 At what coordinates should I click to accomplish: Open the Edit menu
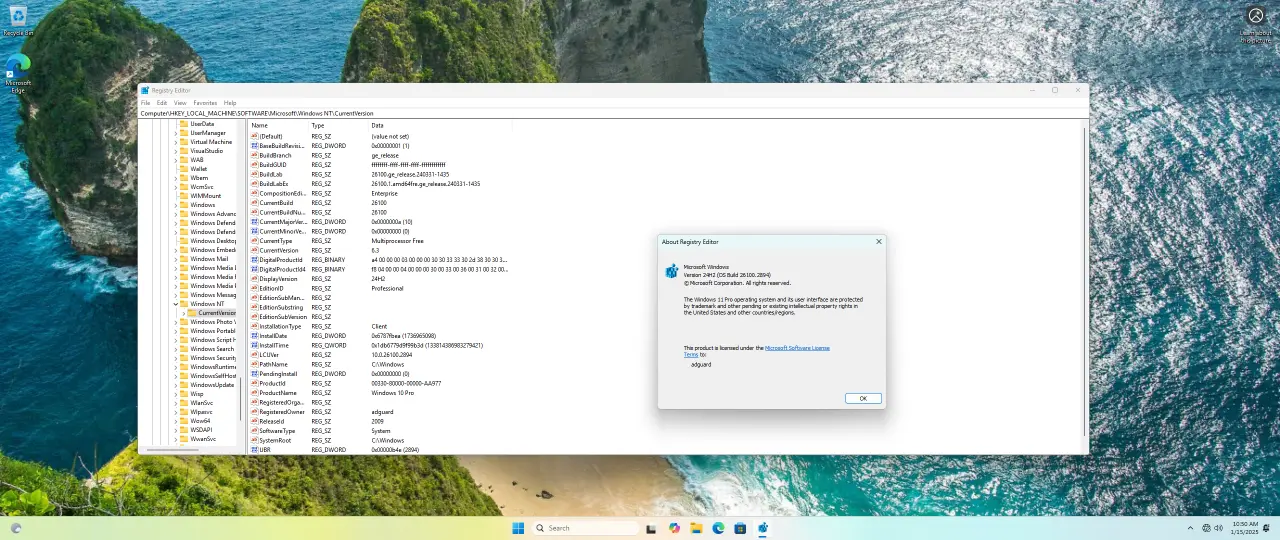click(162, 103)
